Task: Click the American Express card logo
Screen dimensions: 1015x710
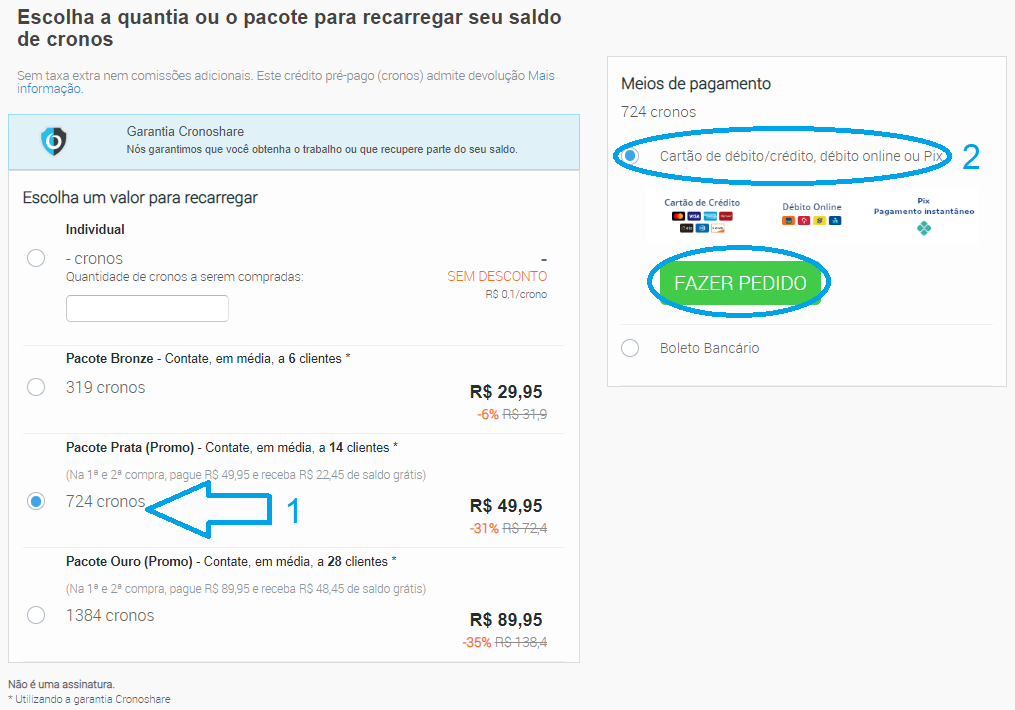Action: point(710,216)
